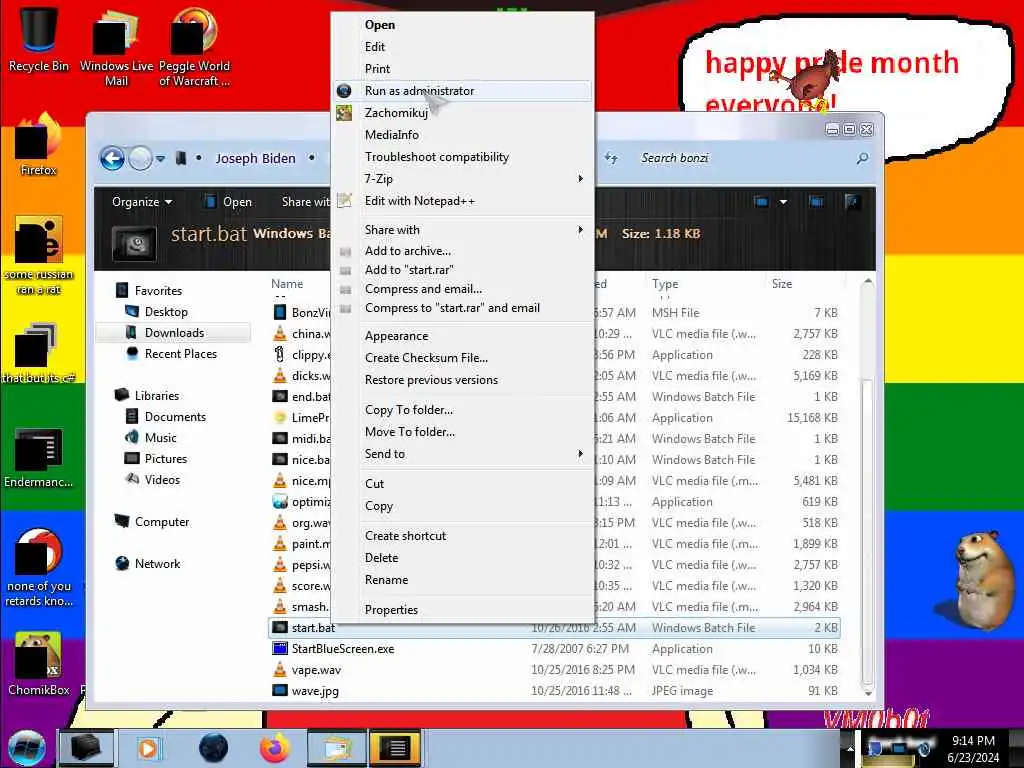Open ChomikBox desktop icon

tap(38, 663)
